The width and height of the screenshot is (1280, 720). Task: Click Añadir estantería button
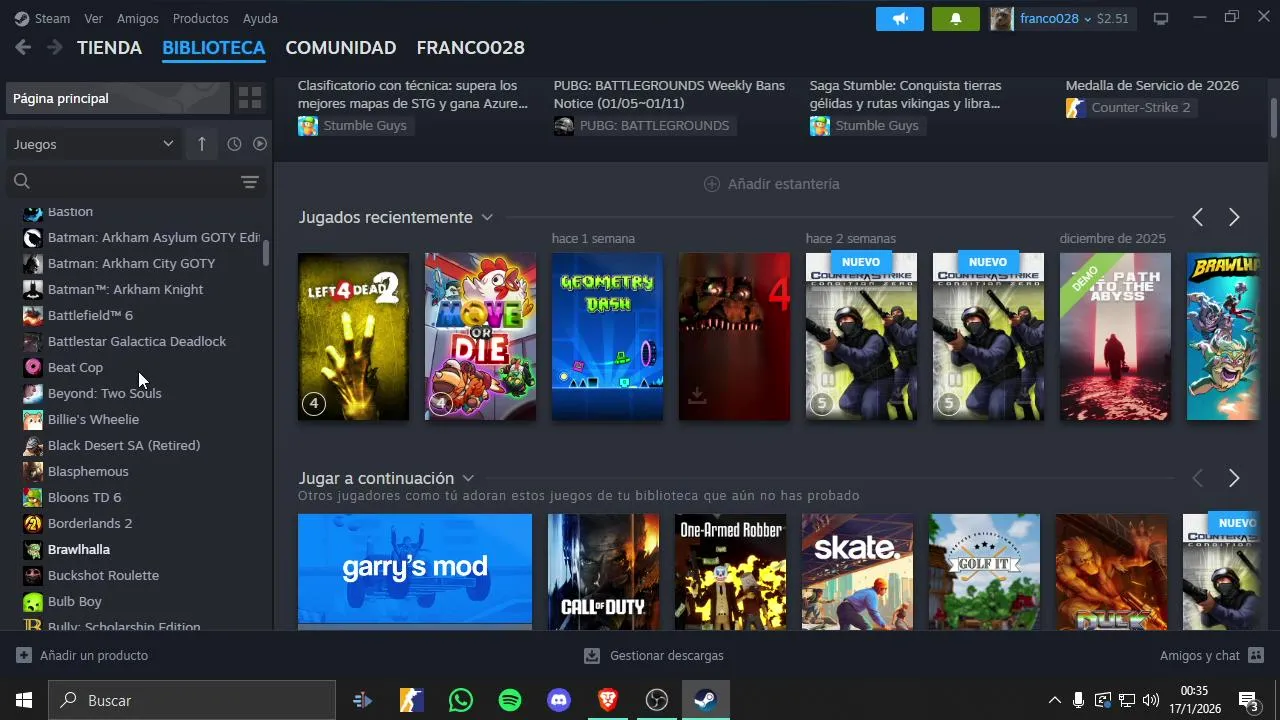pyautogui.click(x=772, y=184)
